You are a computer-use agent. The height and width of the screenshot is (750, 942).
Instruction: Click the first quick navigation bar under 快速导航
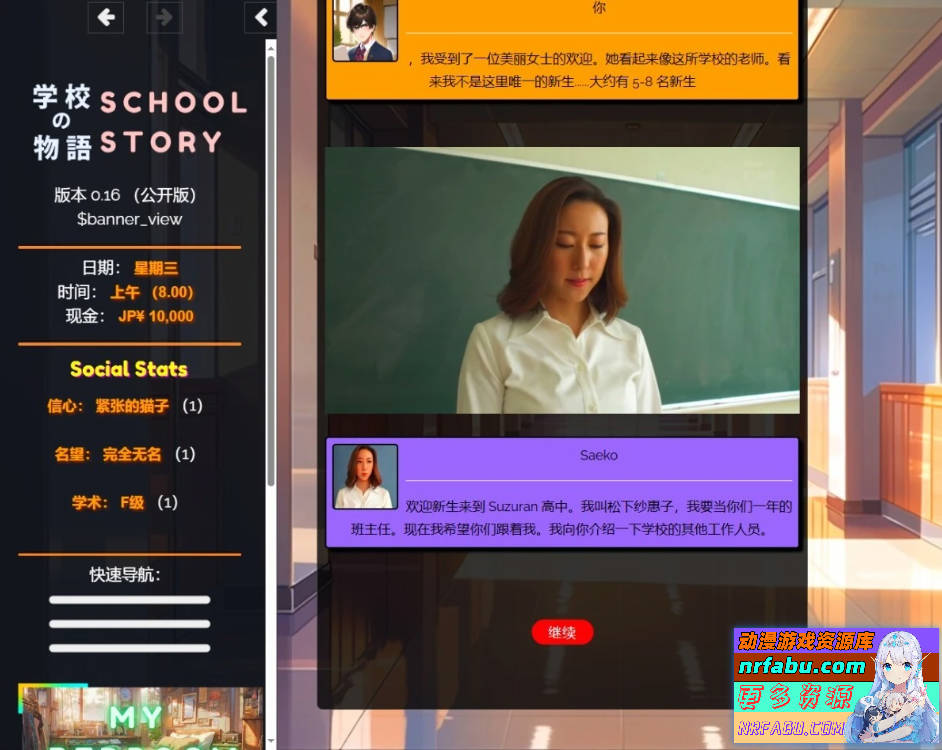[128, 599]
